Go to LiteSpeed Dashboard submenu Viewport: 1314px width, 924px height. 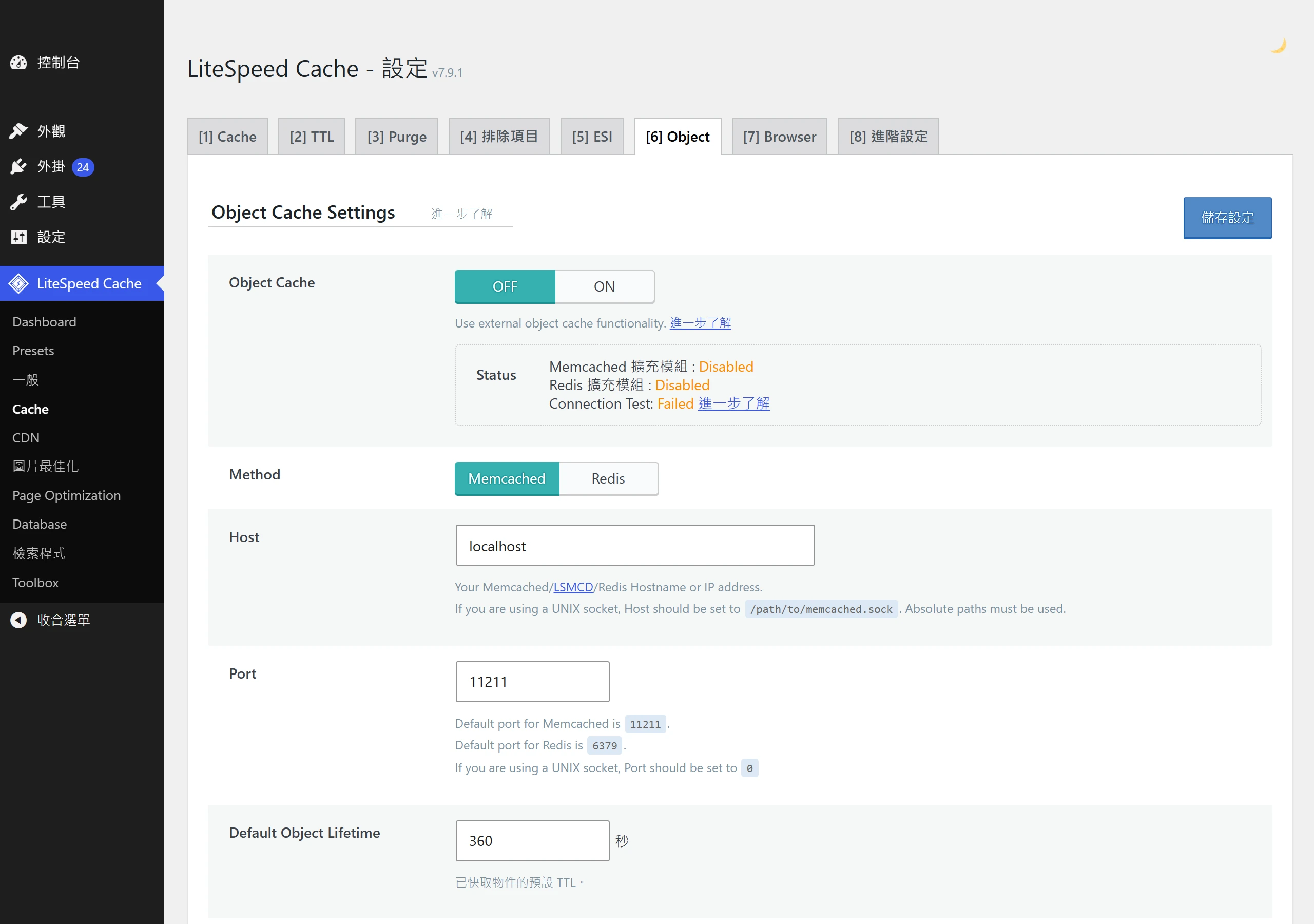click(44, 322)
